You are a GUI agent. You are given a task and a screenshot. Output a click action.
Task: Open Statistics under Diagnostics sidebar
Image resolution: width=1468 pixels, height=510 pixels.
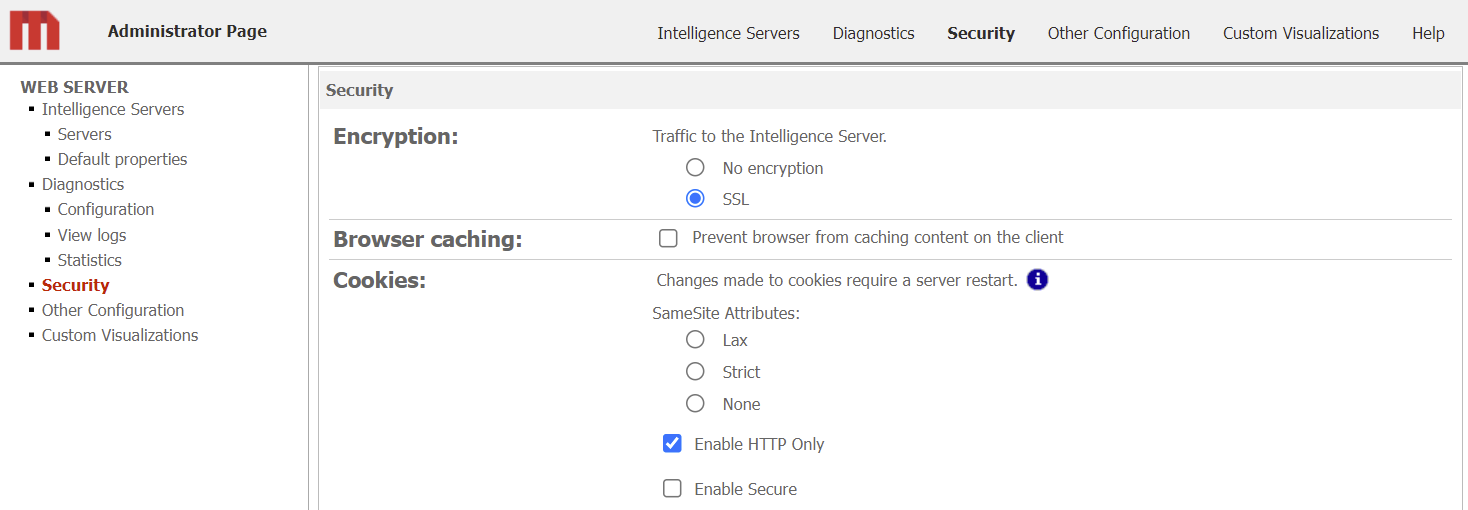pyautogui.click(x=89, y=260)
